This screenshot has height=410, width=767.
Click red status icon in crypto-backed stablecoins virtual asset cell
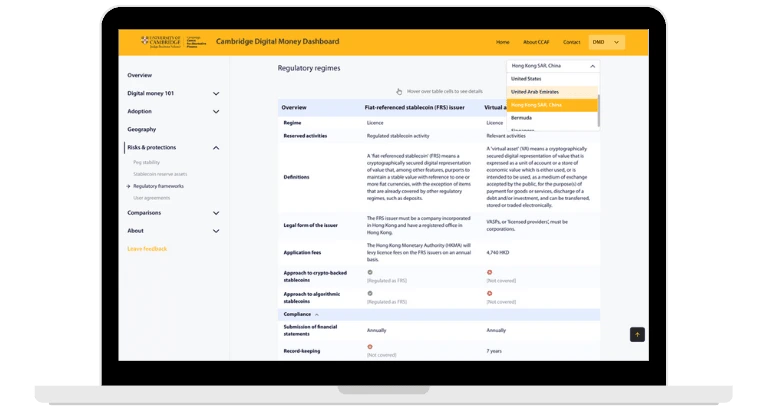489,273
